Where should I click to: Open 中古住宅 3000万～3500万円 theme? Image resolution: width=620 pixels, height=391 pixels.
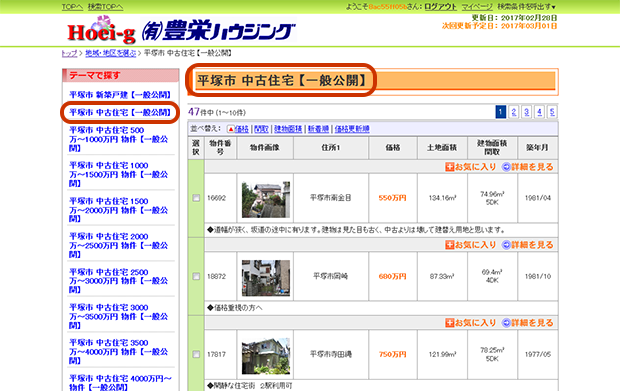(x=119, y=316)
